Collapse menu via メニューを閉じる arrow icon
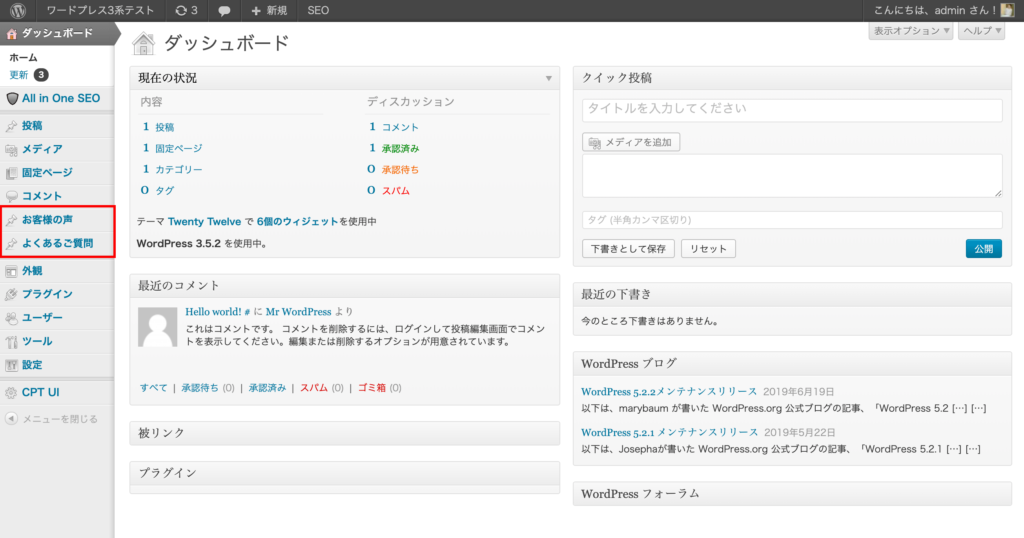This screenshot has width=1024, height=538. pos(11,419)
